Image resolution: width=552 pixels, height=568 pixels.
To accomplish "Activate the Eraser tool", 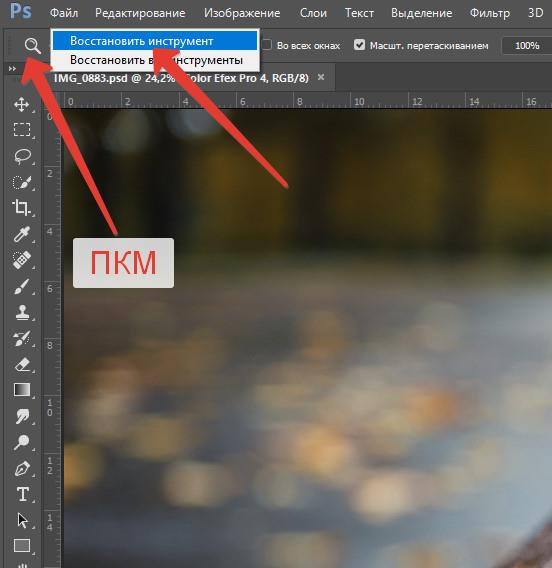I will click(22, 364).
